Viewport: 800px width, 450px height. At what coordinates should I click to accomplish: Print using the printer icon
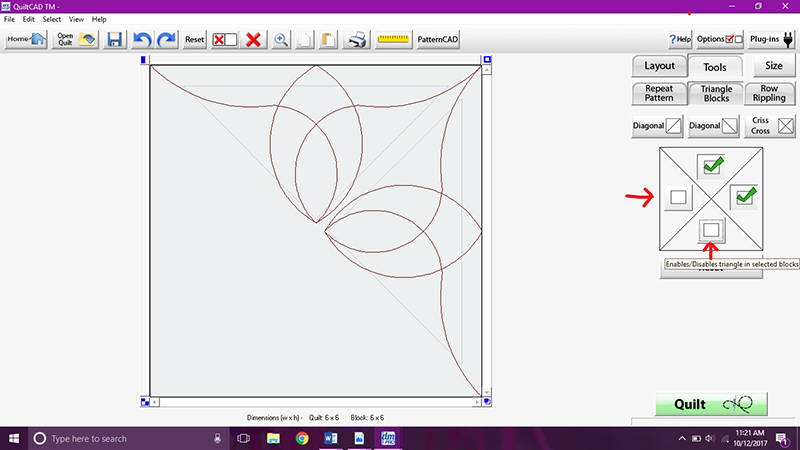click(x=355, y=40)
